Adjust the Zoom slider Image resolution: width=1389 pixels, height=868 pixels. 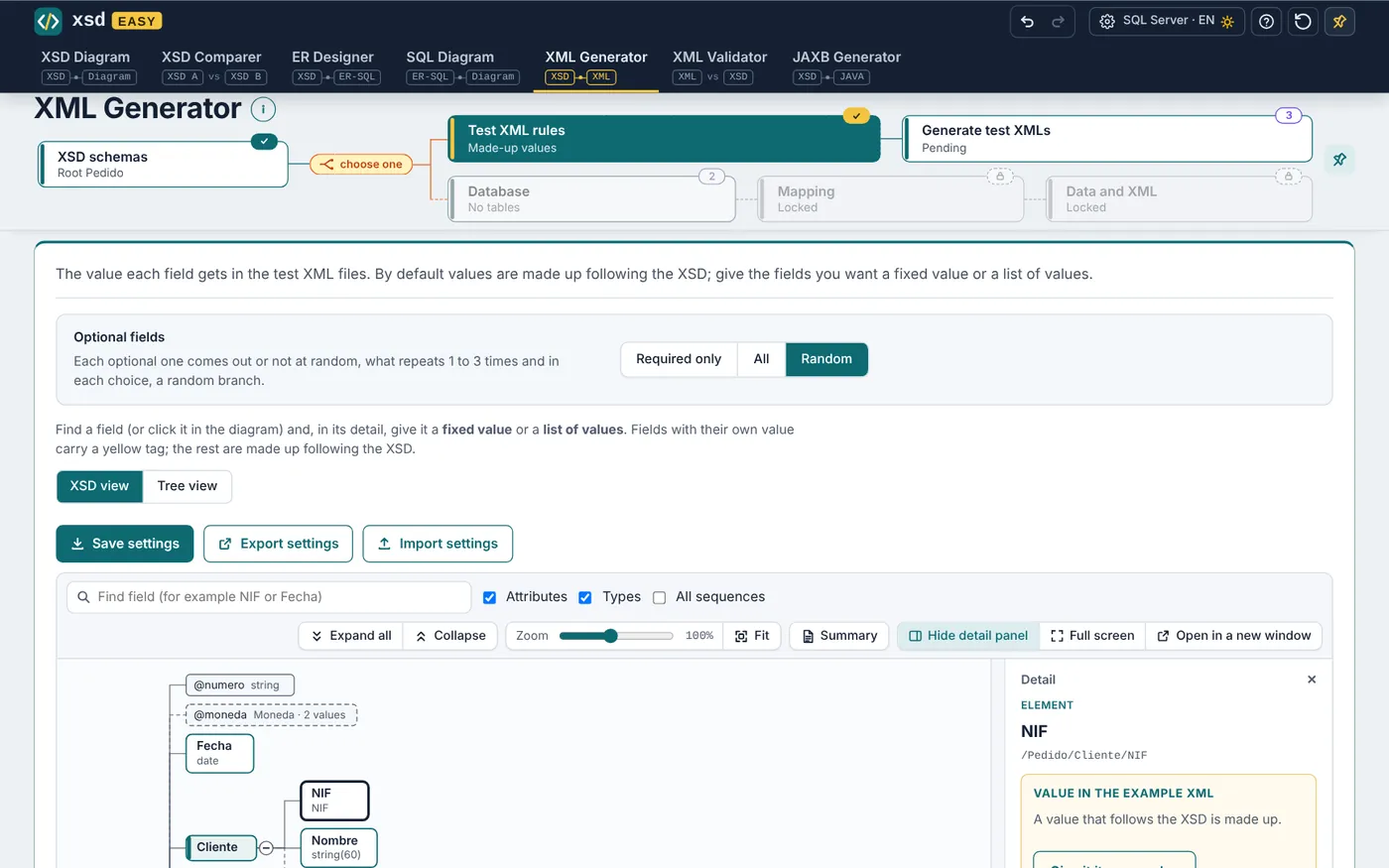(616, 636)
